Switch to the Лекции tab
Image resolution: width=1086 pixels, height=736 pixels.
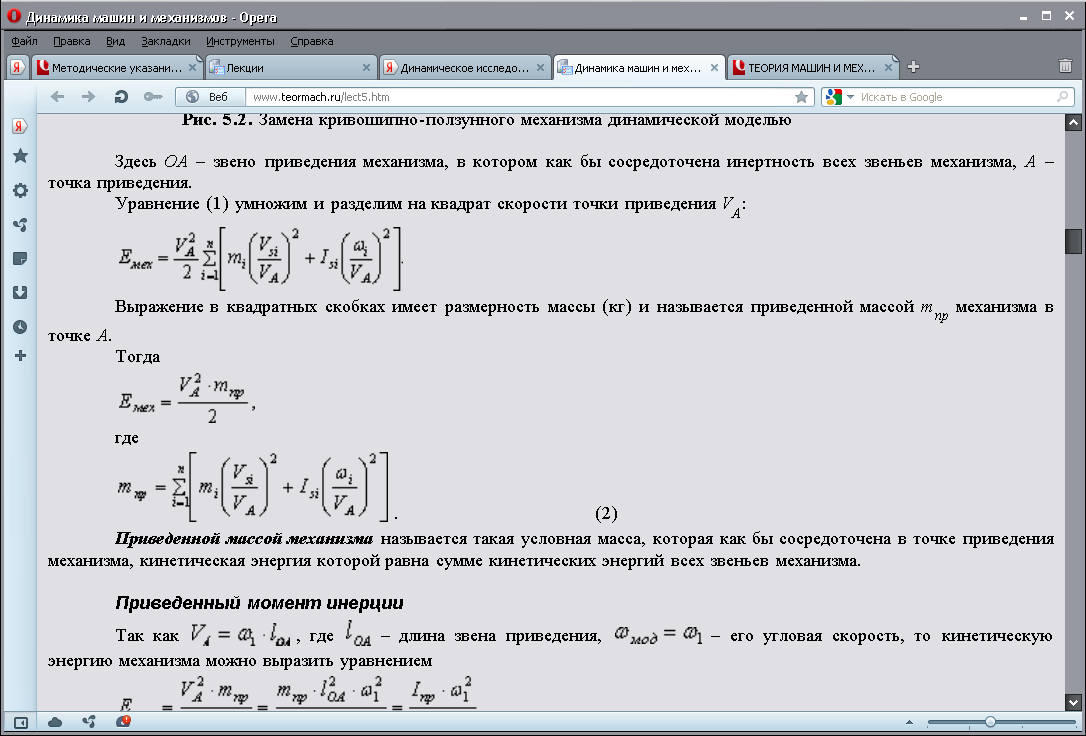(x=291, y=68)
